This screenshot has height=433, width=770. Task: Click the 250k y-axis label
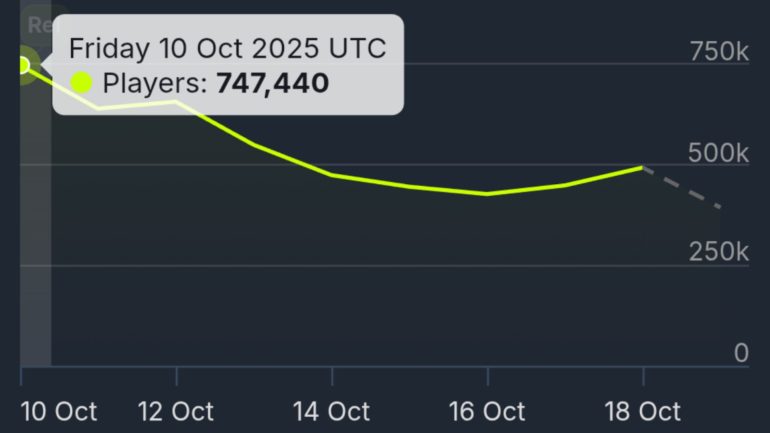point(719,252)
